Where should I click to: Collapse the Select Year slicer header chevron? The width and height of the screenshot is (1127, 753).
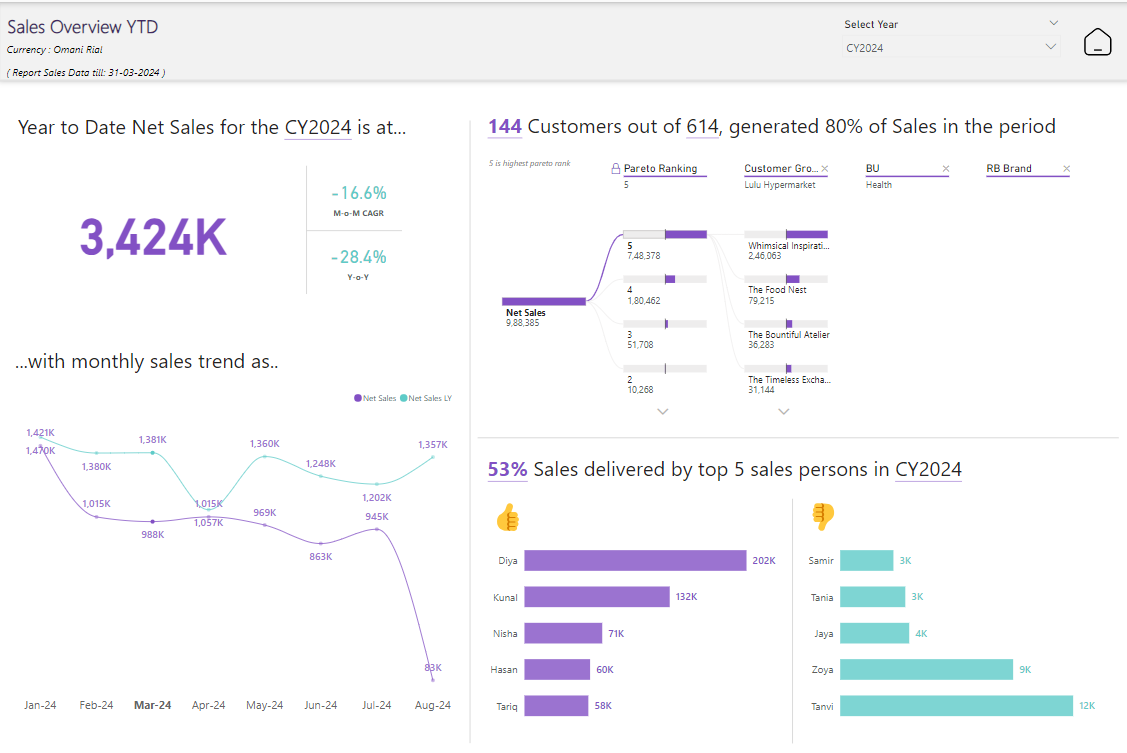[x=1054, y=23]
